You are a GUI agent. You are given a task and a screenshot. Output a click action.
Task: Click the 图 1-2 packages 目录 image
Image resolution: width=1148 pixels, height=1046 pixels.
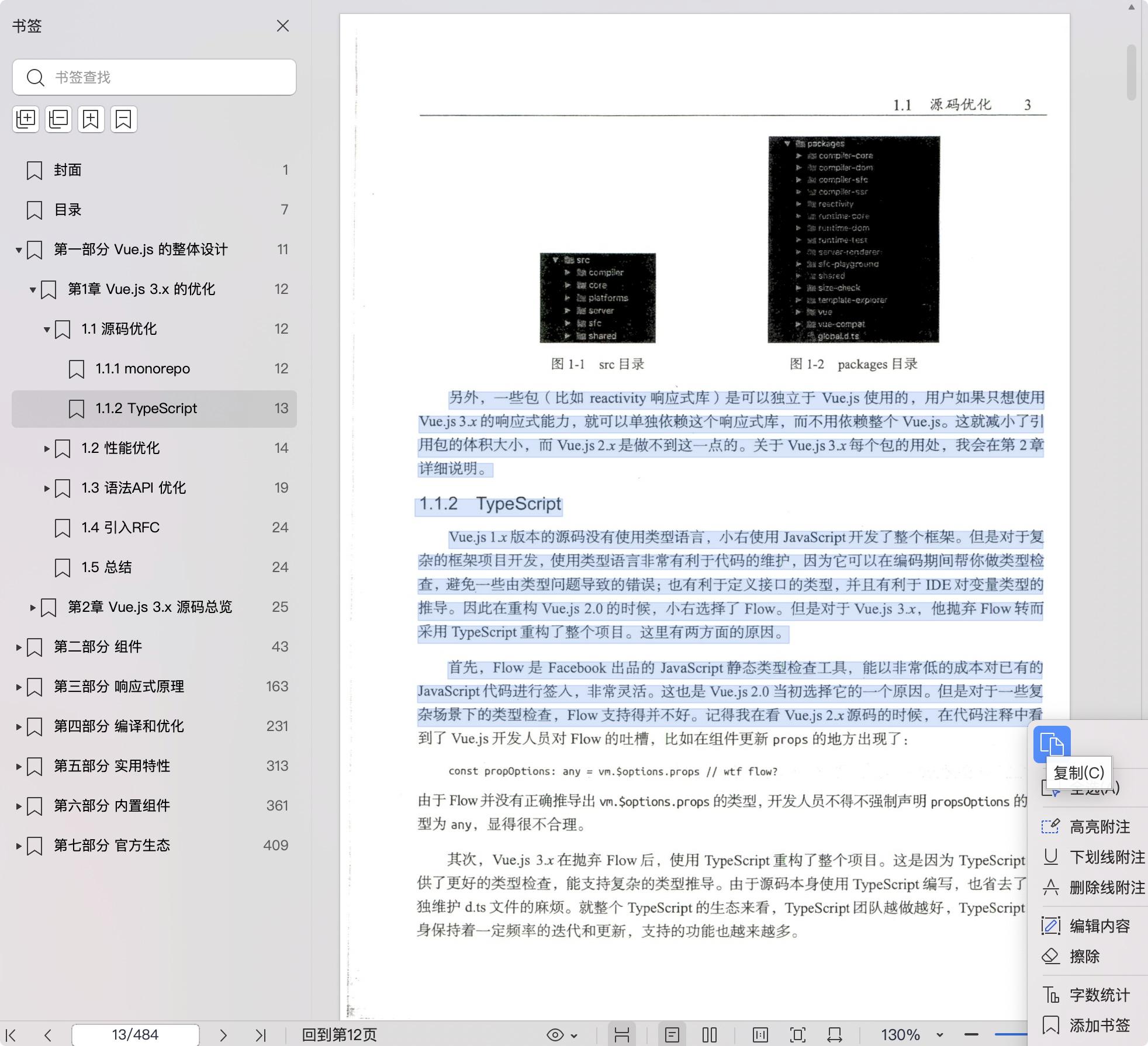click(x=854, y=240)
